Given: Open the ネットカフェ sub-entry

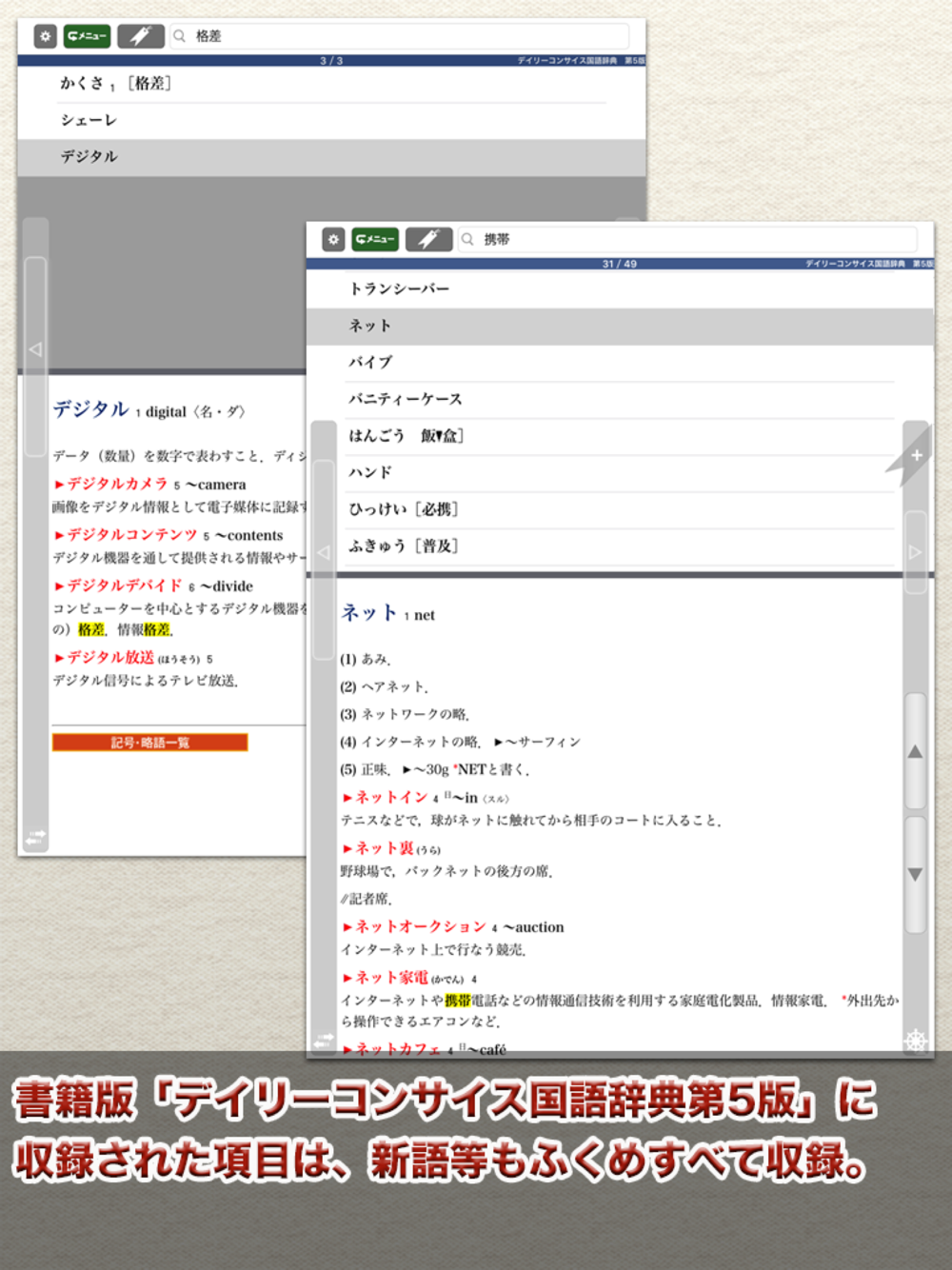Looking at the screenshot, I should click(x=392, y=1048).
